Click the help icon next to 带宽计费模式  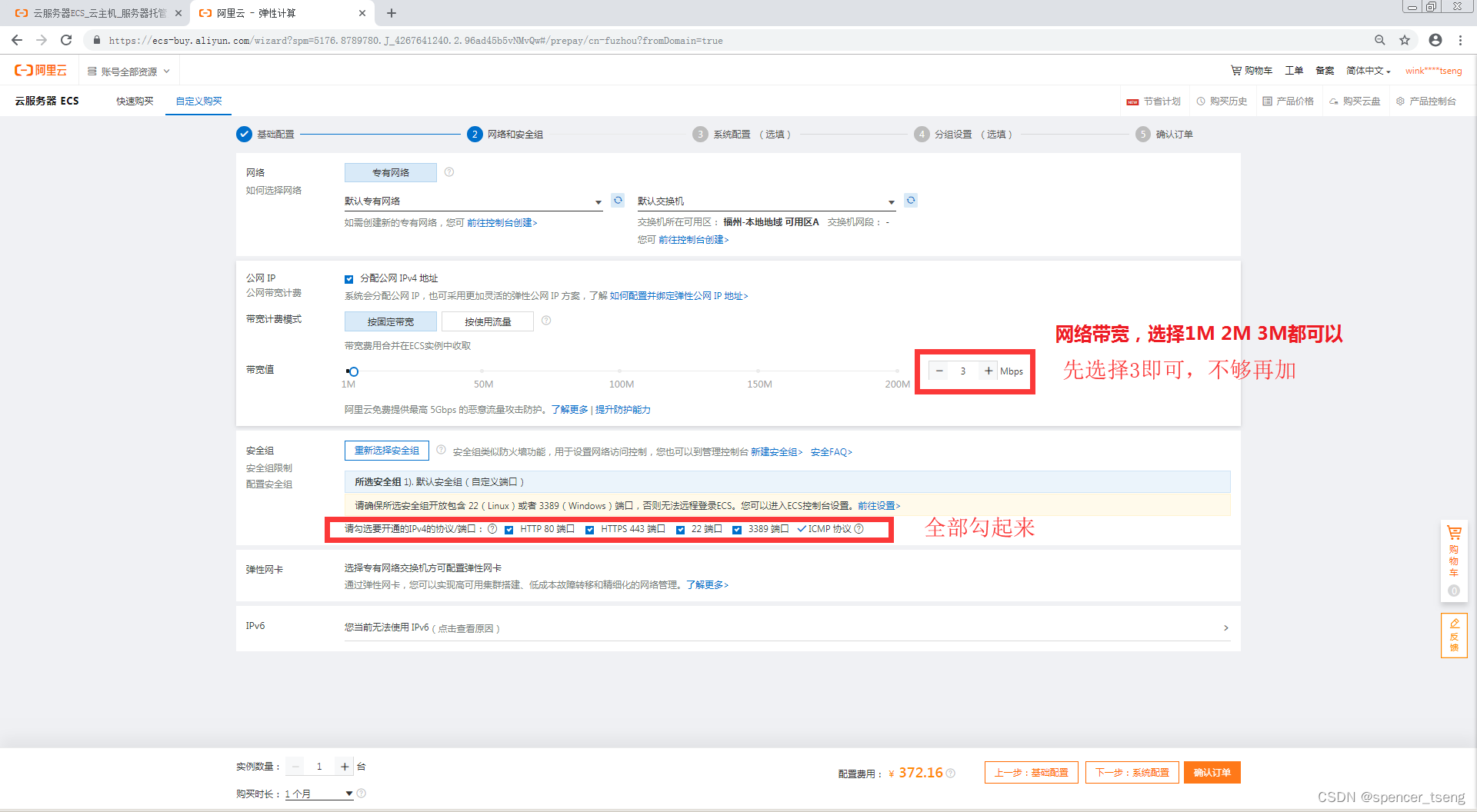point(546,321)
